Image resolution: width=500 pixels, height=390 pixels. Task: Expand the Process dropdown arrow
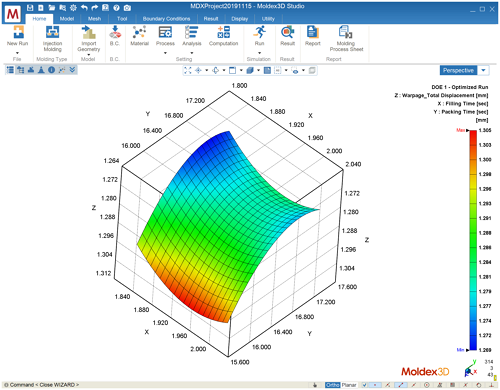(165, 53)
